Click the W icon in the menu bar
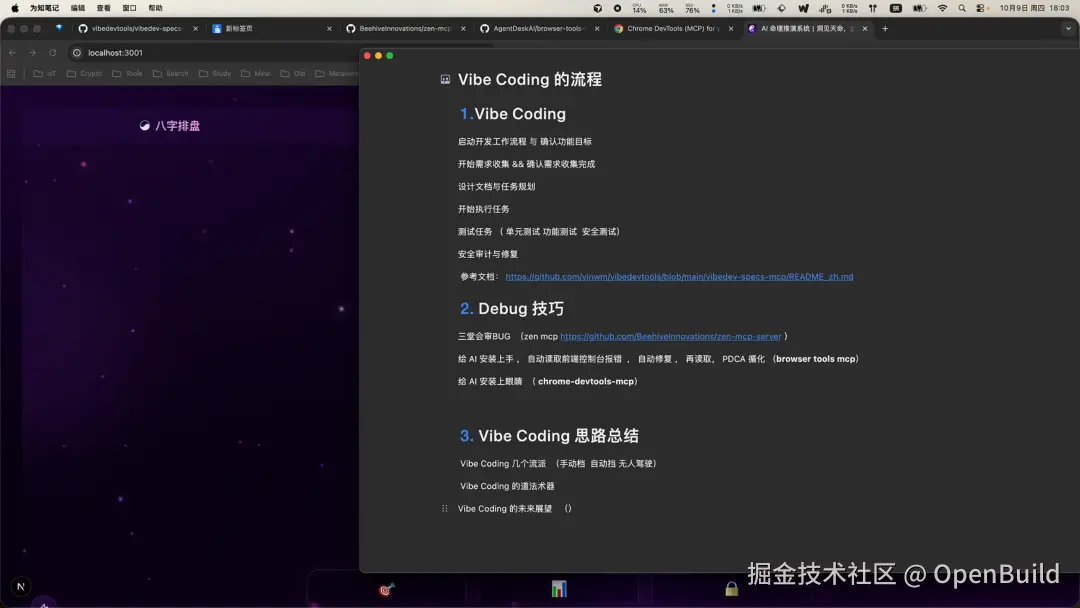 point(803,8)
